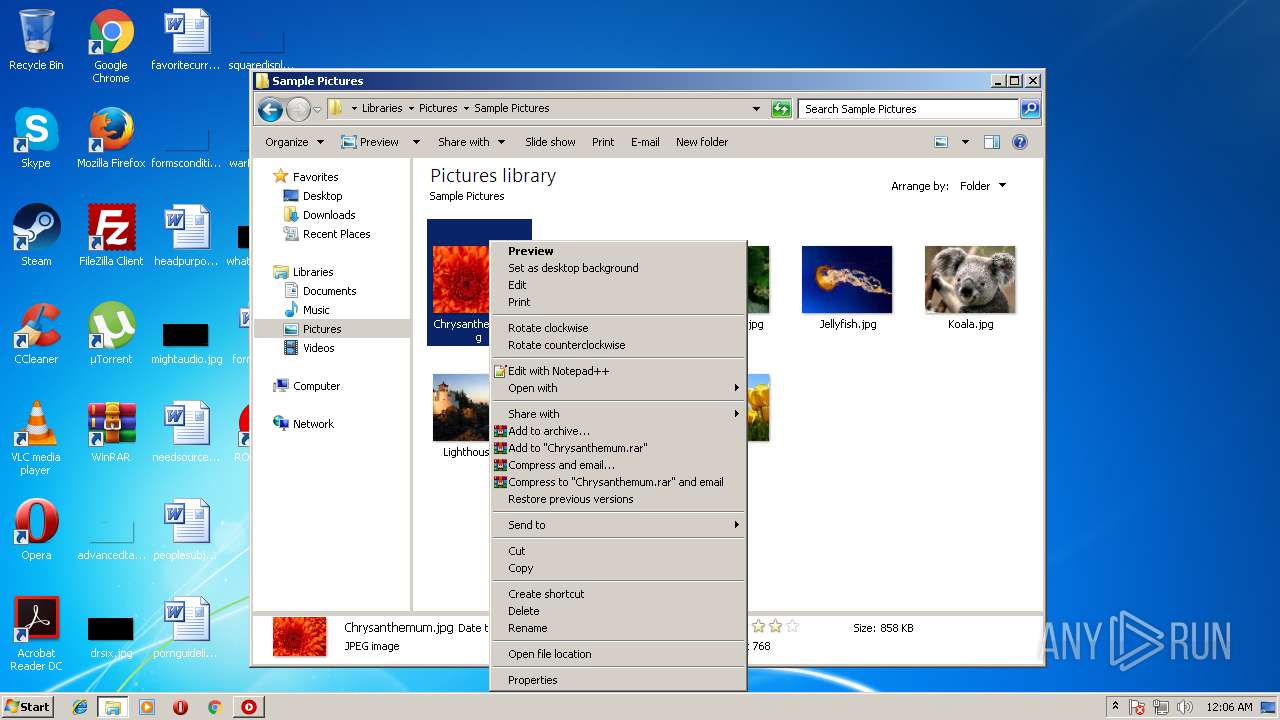
Task: Click the search magnifier icon in Explorer
Action: click(1029, 109)
